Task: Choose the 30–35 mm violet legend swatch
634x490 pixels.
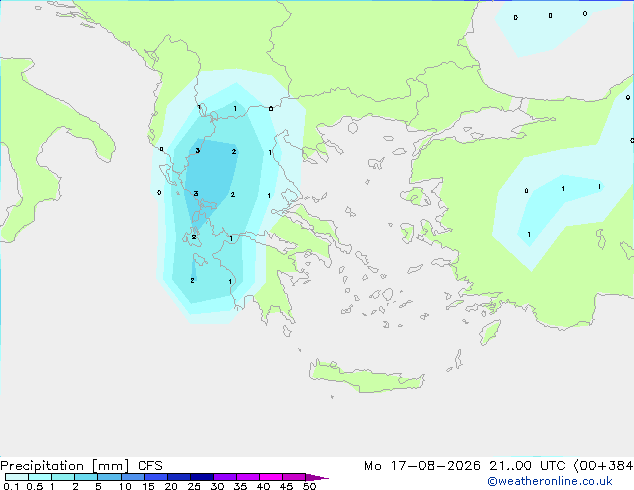Action: point(224,477)
